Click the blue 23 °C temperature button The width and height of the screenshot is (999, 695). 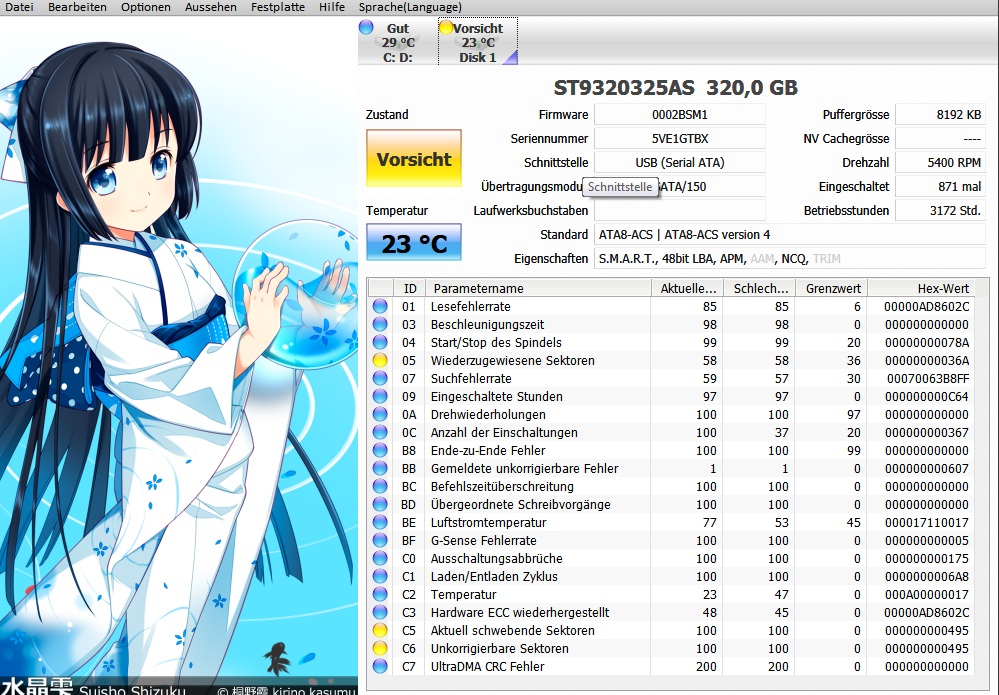click(x=413, y=243)
